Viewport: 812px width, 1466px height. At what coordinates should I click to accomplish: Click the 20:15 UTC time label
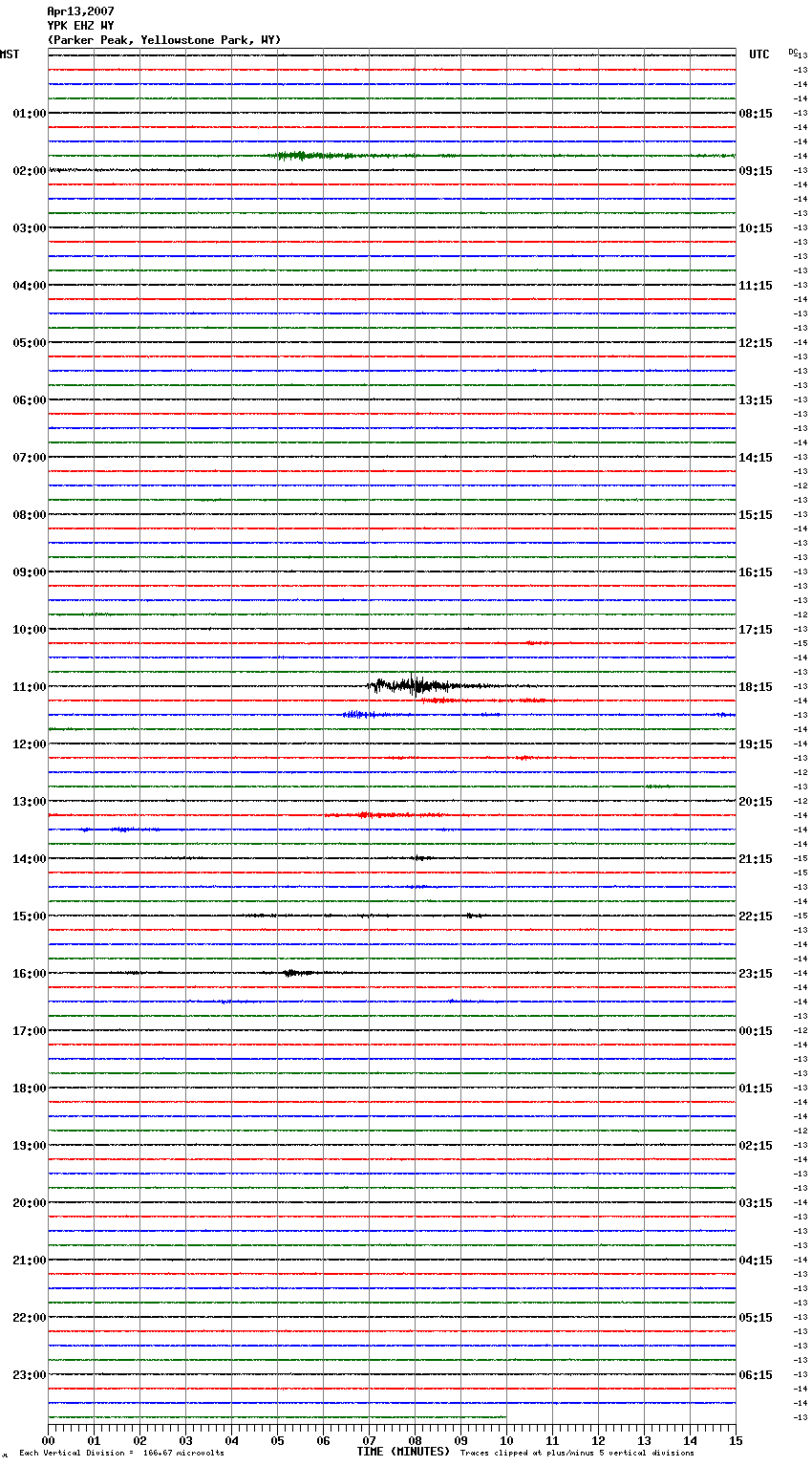pos(756,802)
